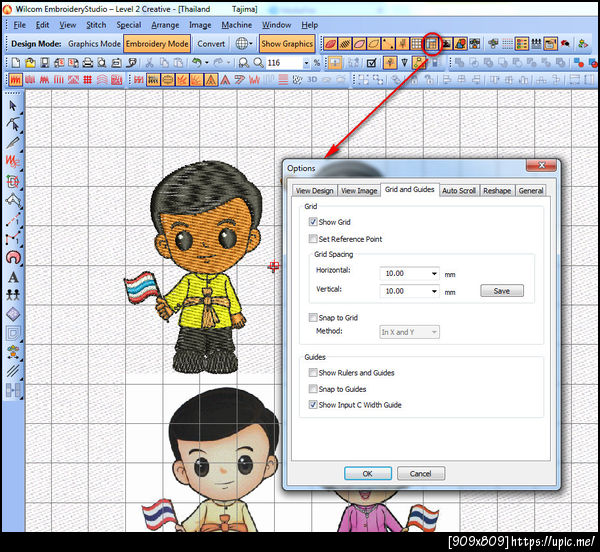Open the Stitch menu

(96, 25)
